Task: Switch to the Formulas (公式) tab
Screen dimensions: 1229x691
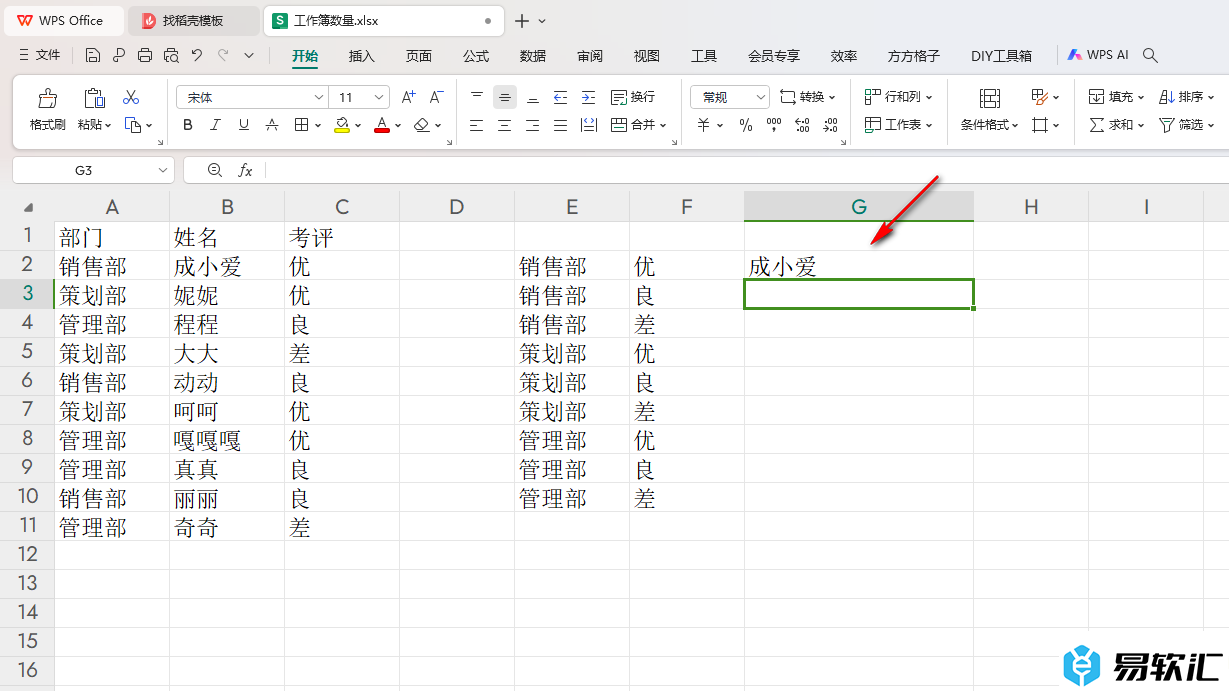Action: point(476,56)
